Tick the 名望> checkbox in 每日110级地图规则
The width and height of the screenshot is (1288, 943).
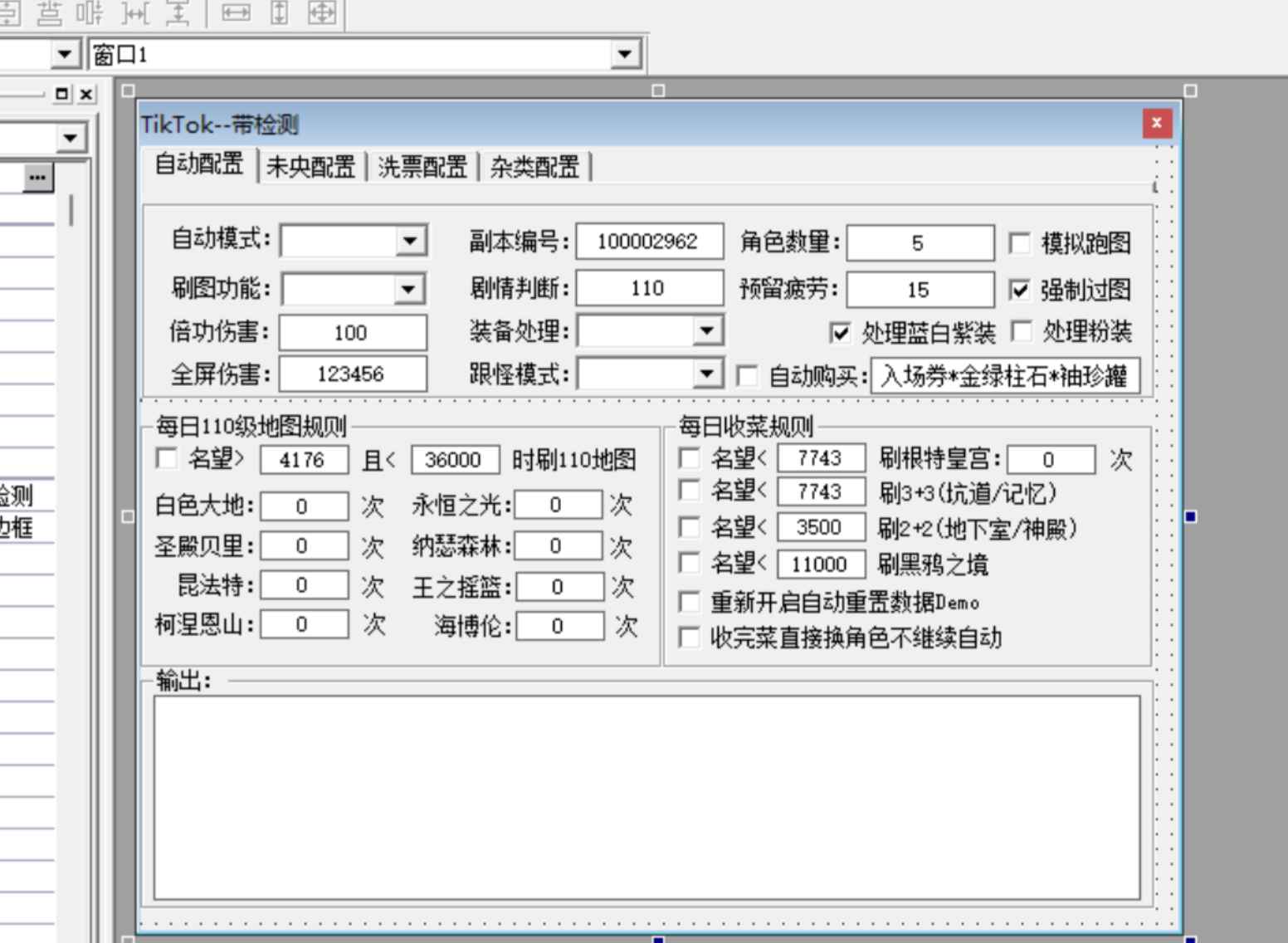(167, 458)
